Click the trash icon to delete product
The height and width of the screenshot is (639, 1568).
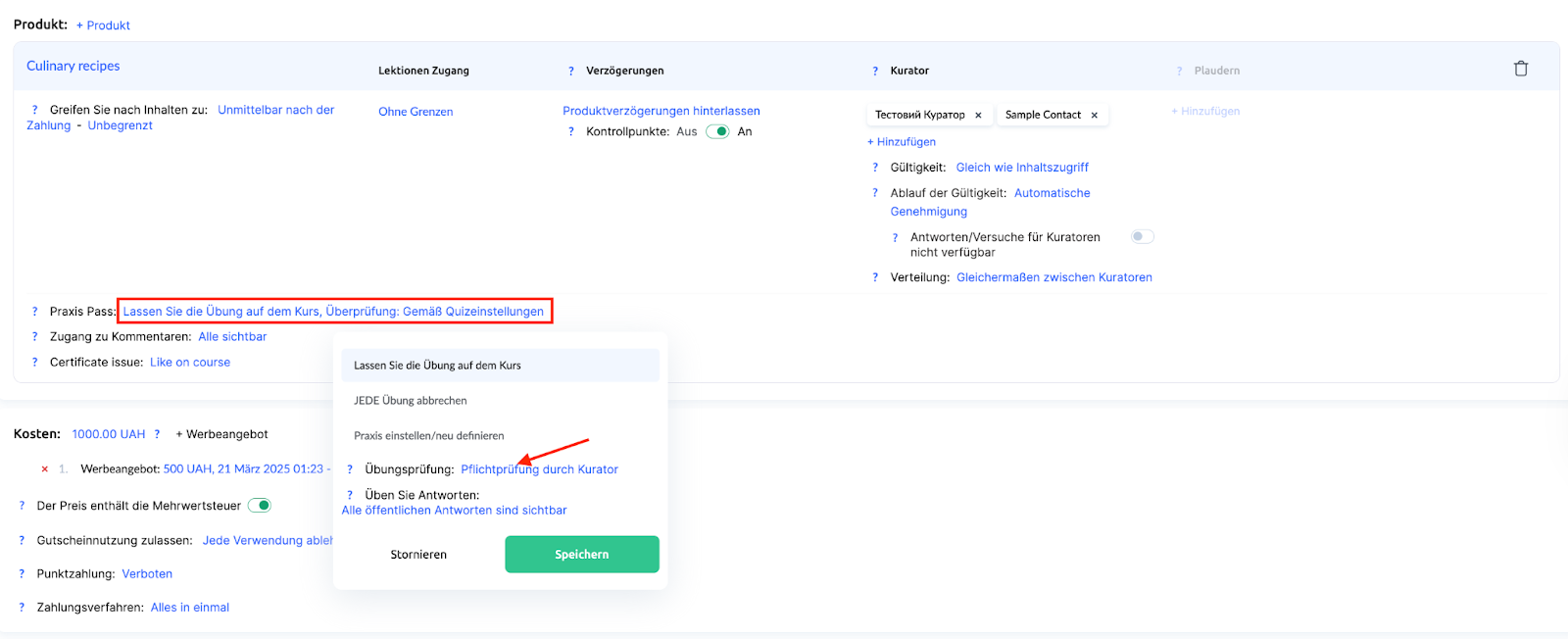(x=1520, y=69)
